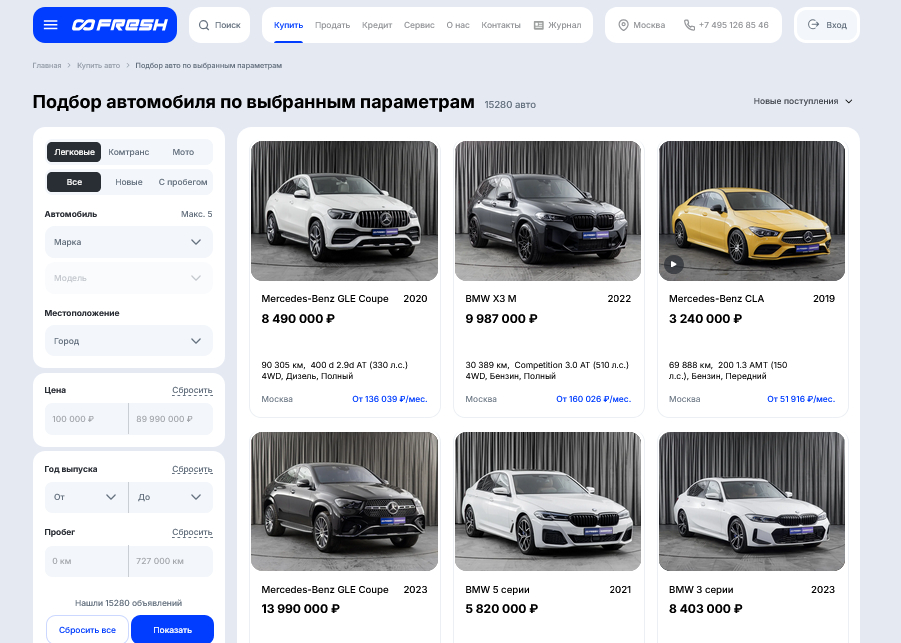Go to the Сервис menu item
The width and height of the screenshot is (901, 643).
point(419,25)
